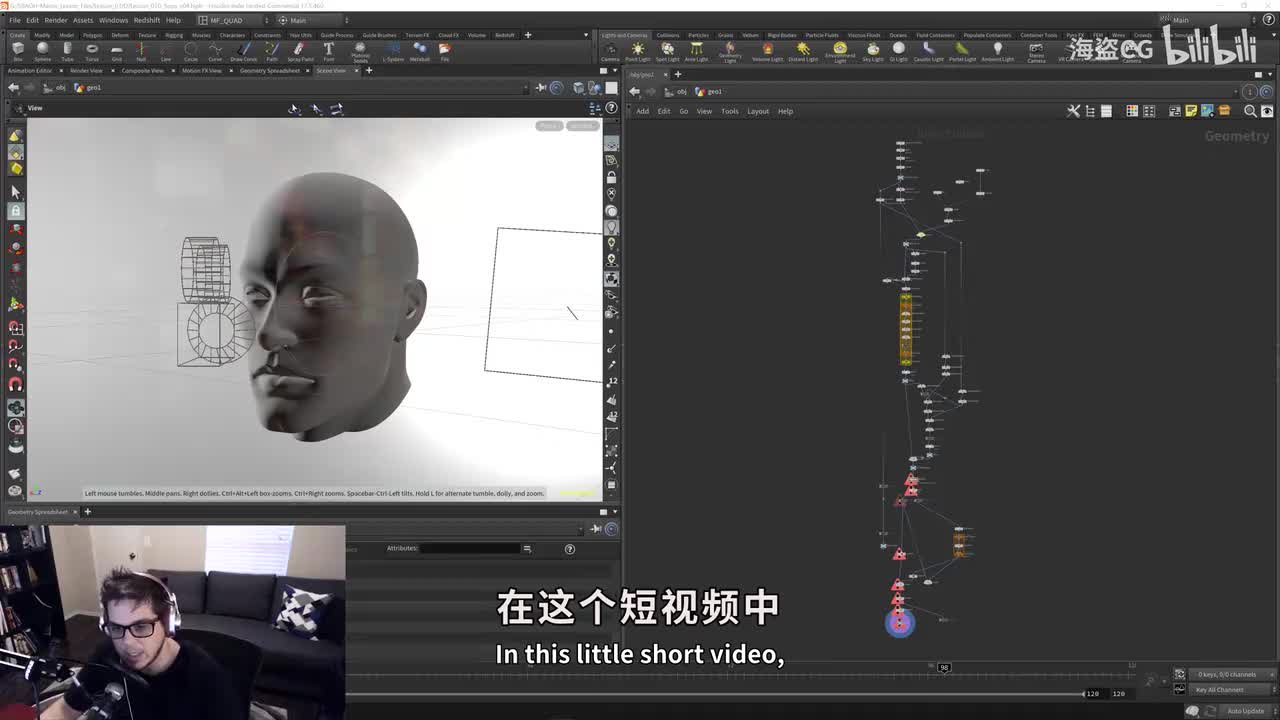Open the Main radial menu dropdown
1280x720 pixels.
(311, 20)
